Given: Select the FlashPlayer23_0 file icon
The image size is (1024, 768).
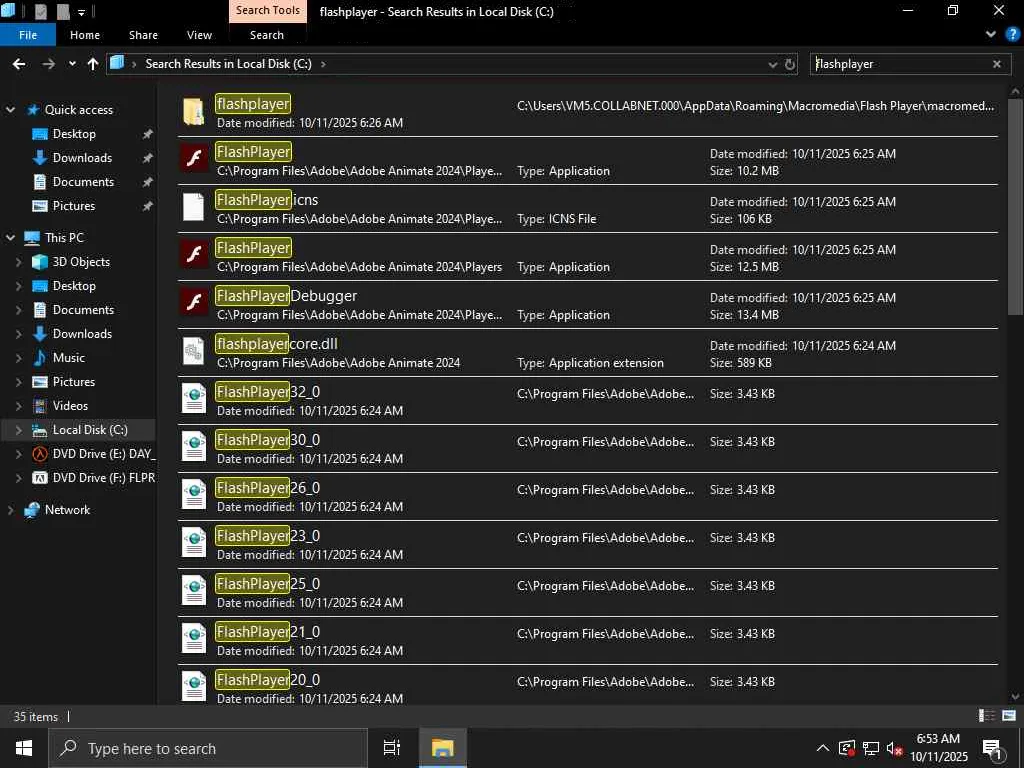Looking at the screenshot, I should (194, 543).
